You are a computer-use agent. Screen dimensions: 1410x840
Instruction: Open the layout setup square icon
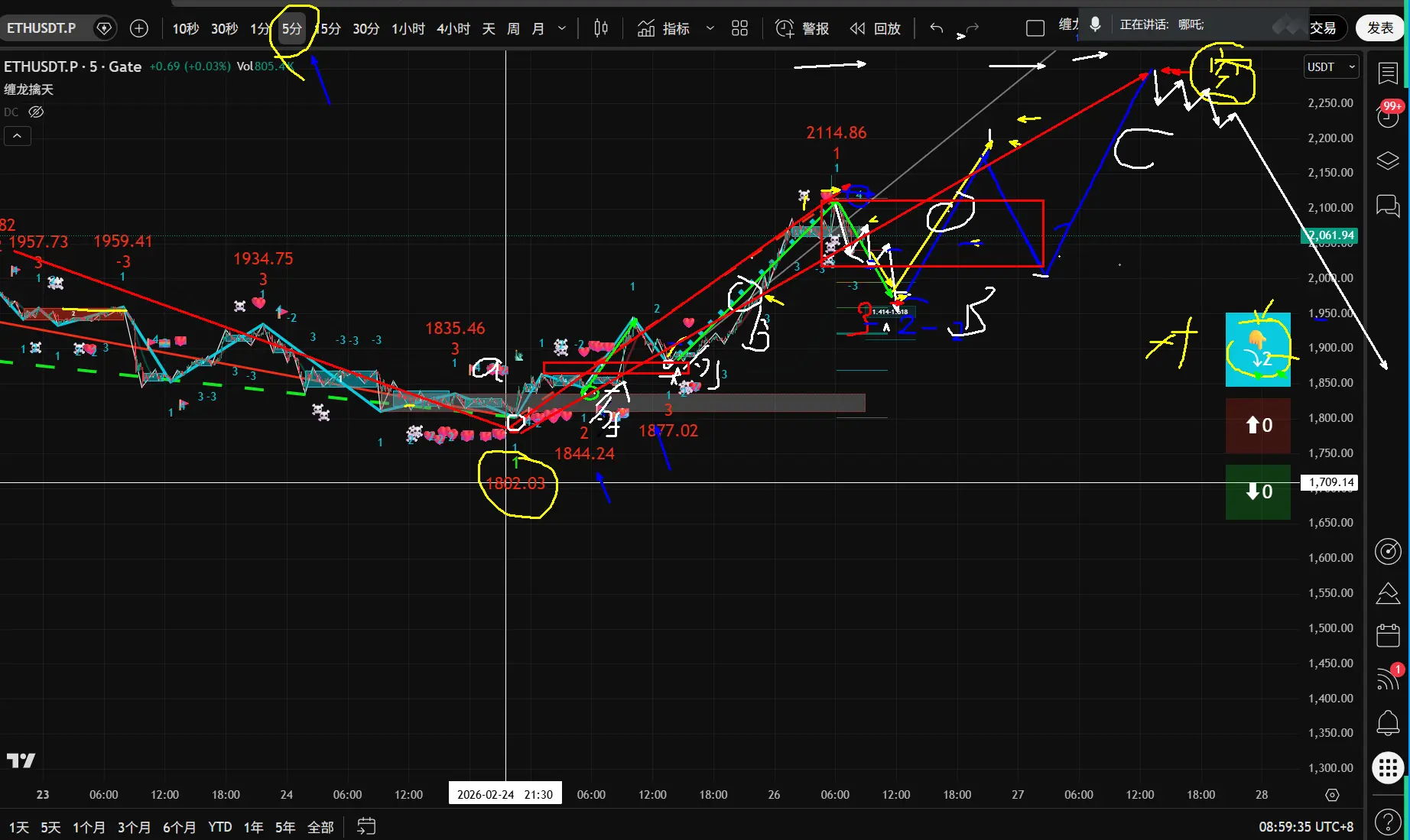(1035, 28)
